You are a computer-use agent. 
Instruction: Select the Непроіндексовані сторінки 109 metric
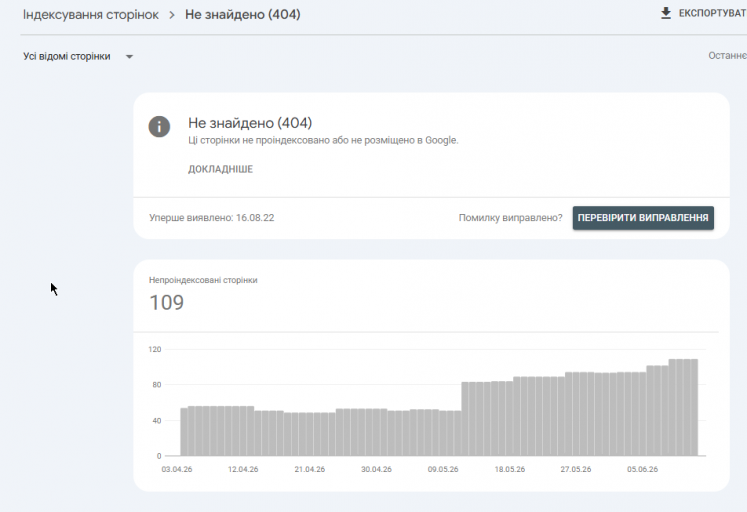click(203, 294)
